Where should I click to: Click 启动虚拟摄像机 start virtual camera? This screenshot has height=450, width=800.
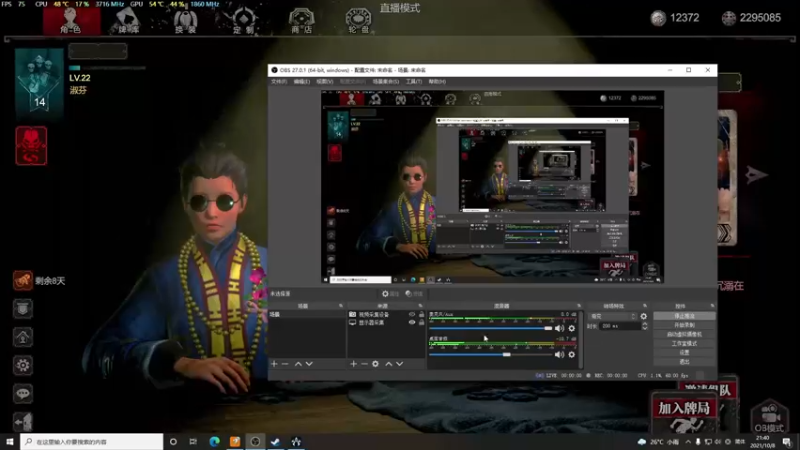click(x=684, y=334)
